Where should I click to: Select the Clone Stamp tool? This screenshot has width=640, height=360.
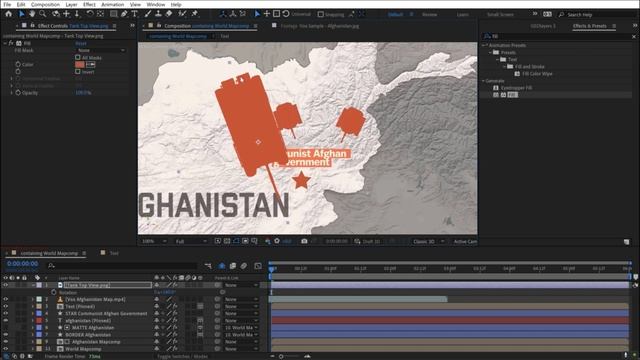tap(158, 14)
